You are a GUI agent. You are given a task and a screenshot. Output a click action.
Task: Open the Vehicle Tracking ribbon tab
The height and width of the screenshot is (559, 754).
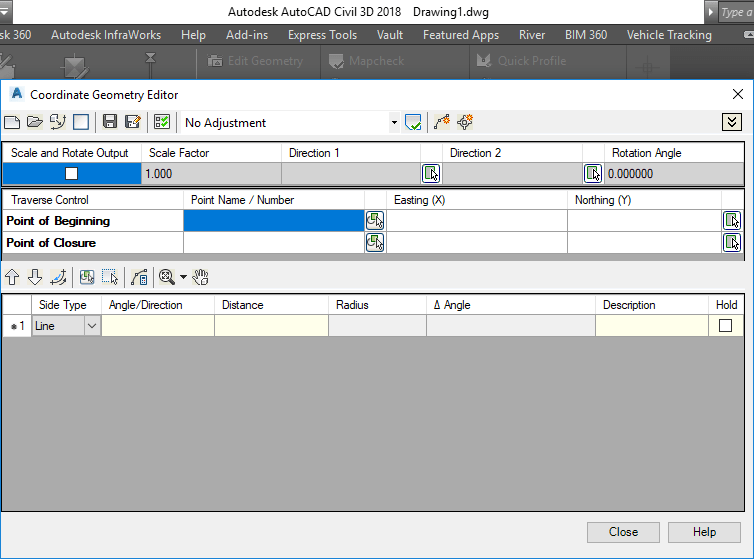tap(669, 35)
